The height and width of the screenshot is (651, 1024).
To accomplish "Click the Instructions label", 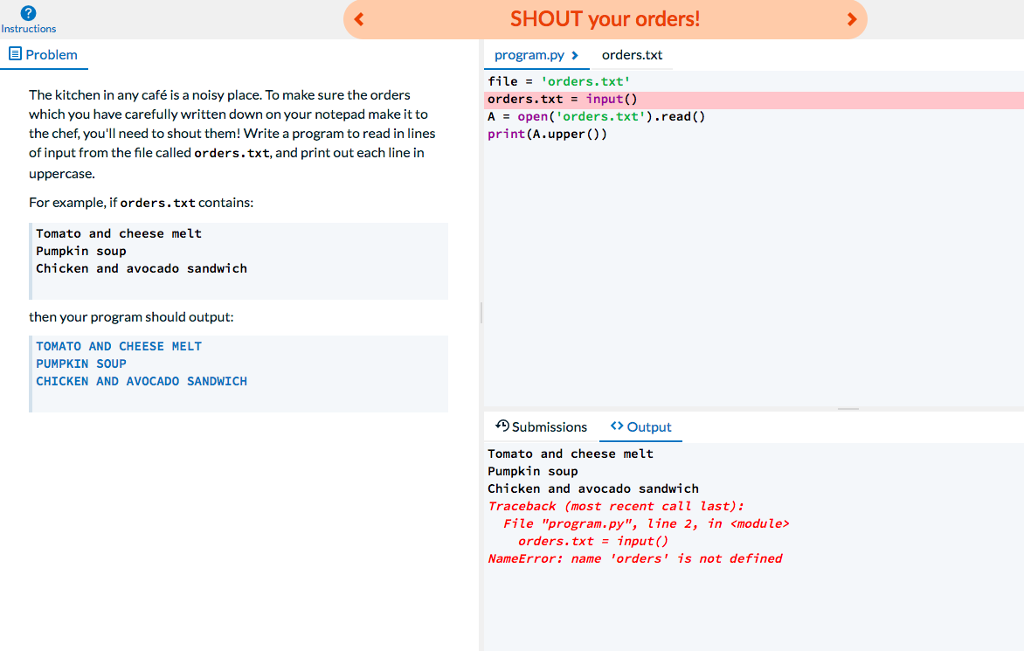I will [28, 28].
